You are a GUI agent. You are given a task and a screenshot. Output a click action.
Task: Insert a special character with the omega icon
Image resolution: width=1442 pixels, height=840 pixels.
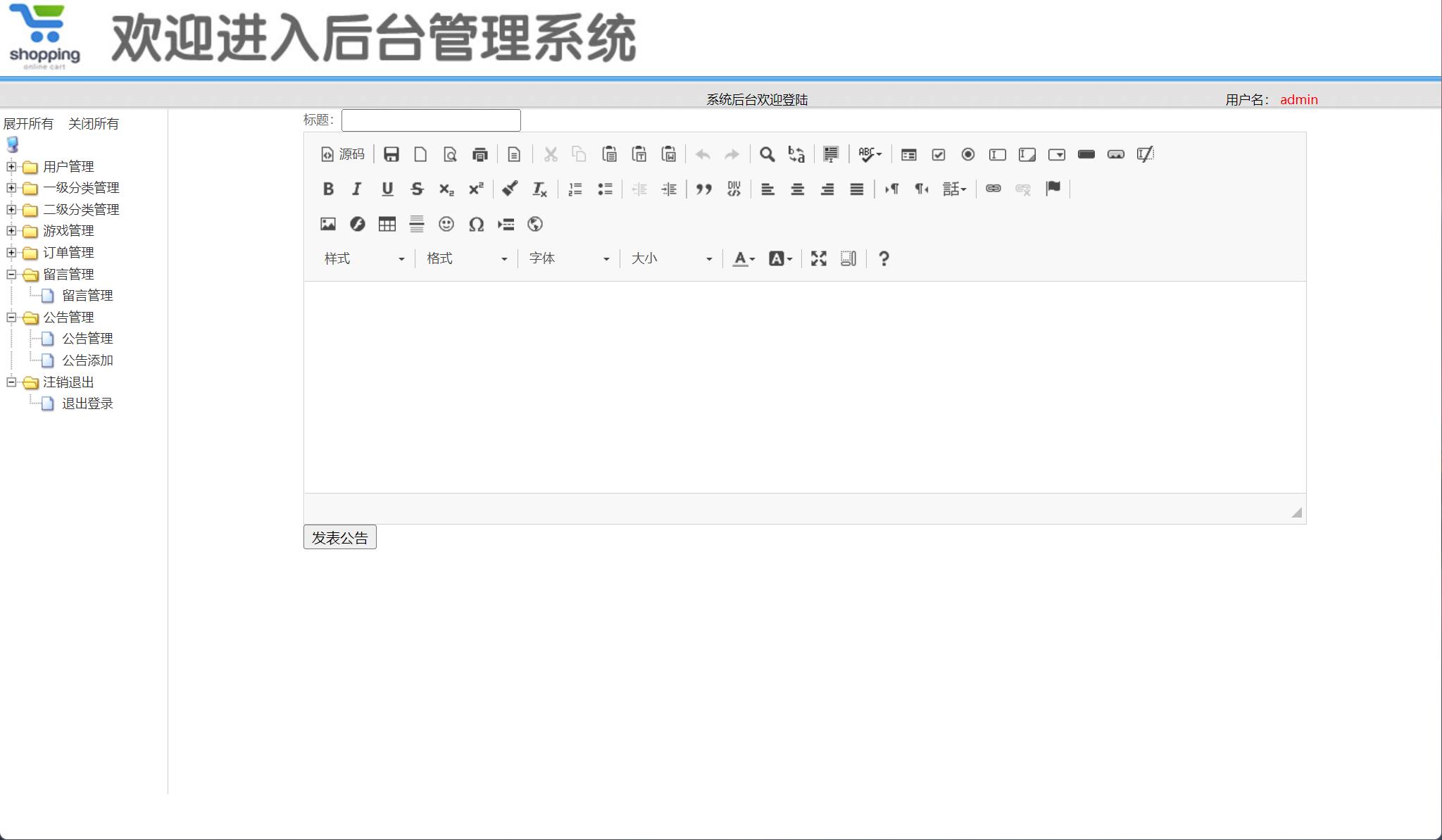coord(477,224)
